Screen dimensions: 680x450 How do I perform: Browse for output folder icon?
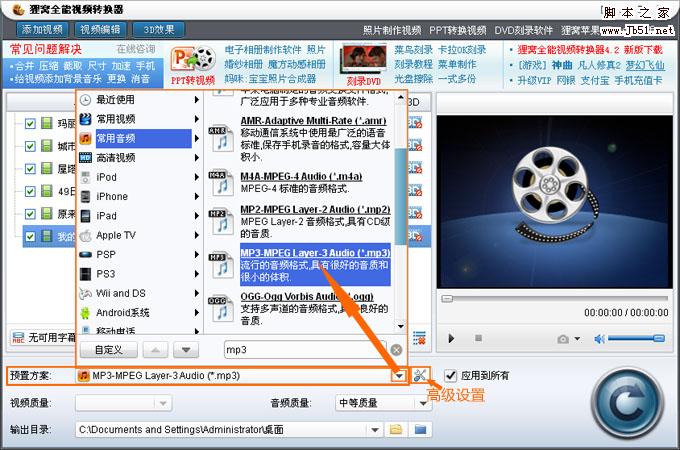point(396,430)
